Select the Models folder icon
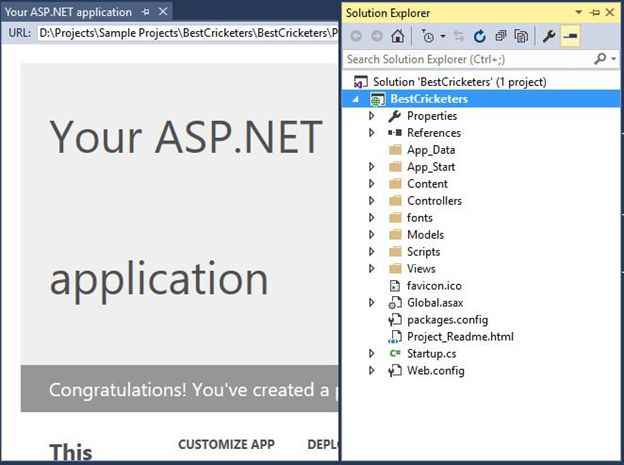624x465 pixels. pyautogui.click(x=395, y=234)
